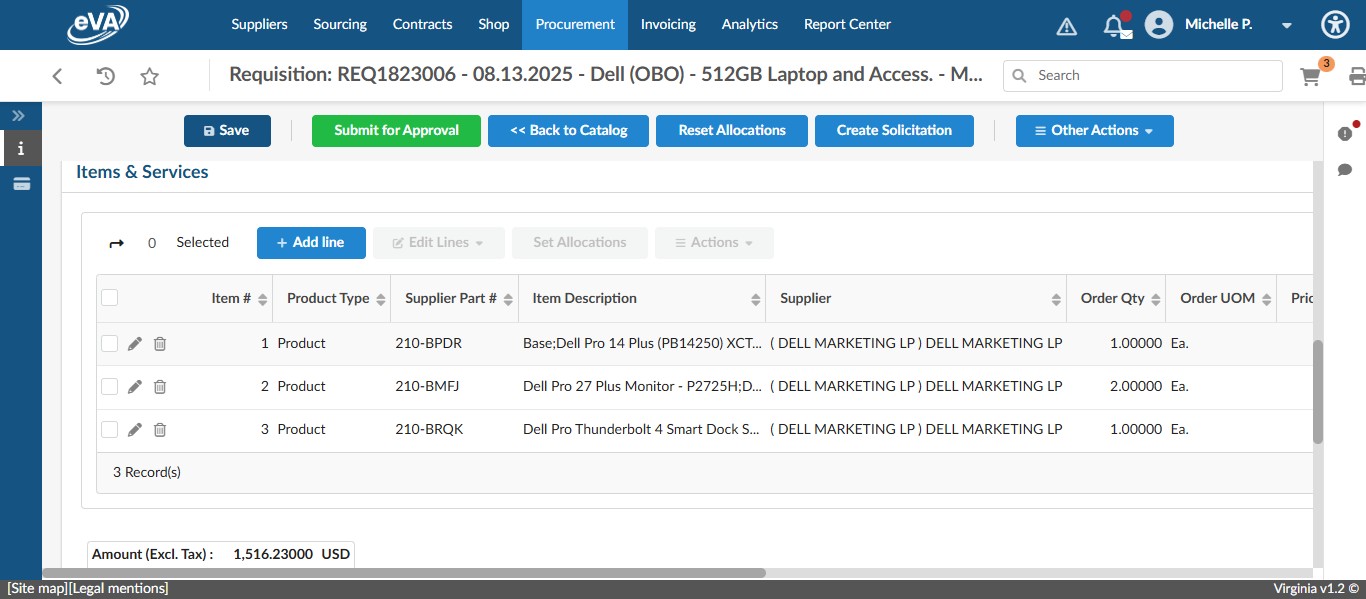Open the Other Actions dropdown
1366x599 pixels.
(x=1094, y=130)
